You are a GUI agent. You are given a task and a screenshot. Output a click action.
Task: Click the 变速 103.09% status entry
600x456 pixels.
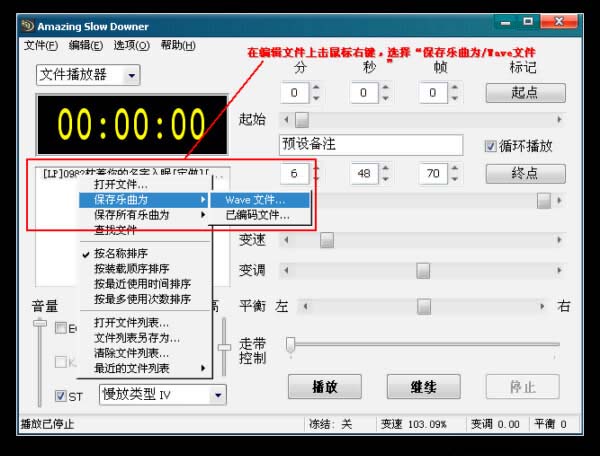point(413,424)
